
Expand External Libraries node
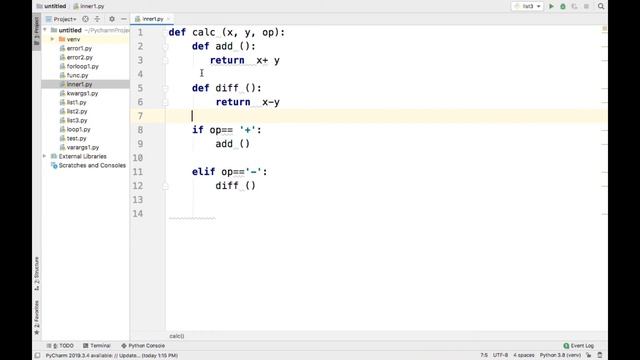coord(44,156)
